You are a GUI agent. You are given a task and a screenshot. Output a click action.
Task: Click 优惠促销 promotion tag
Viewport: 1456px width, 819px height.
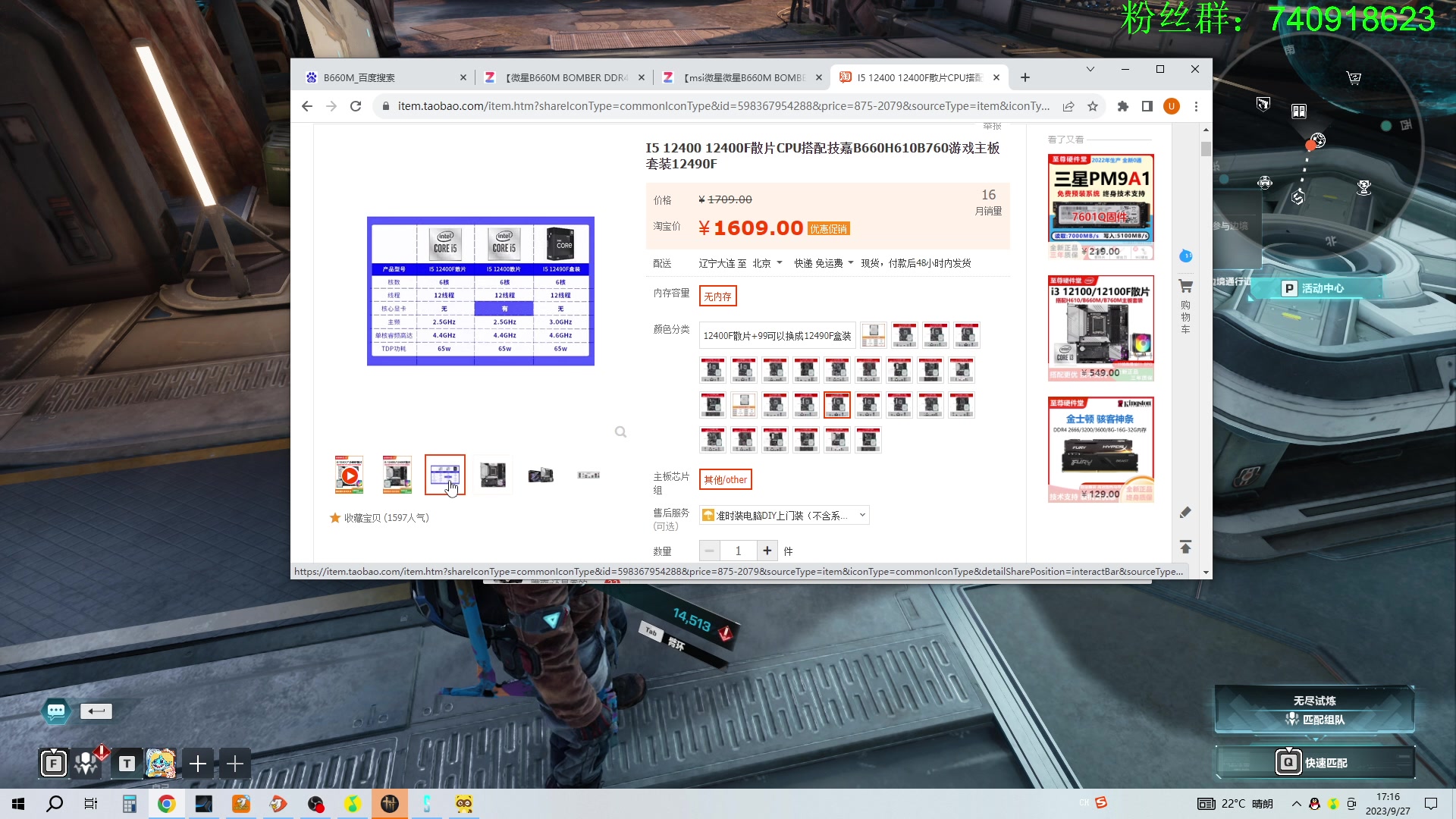click(x=828, y=229)
